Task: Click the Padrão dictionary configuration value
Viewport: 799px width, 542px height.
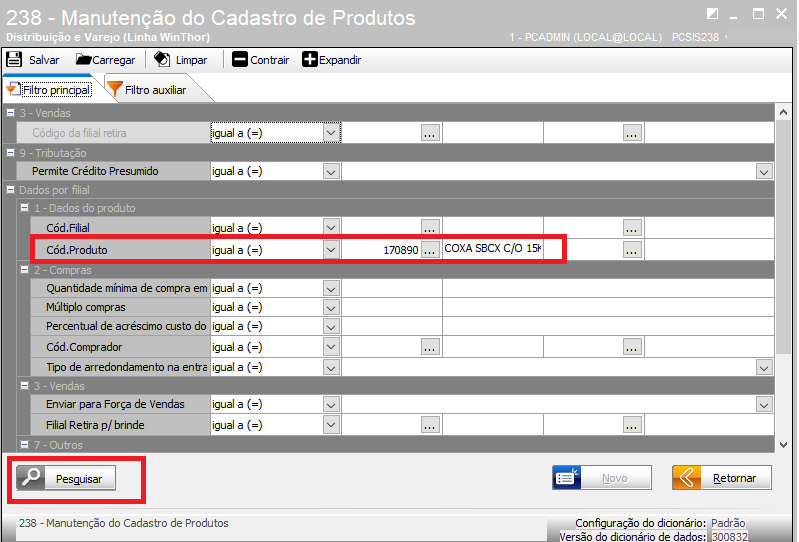Action: point(728,523)
